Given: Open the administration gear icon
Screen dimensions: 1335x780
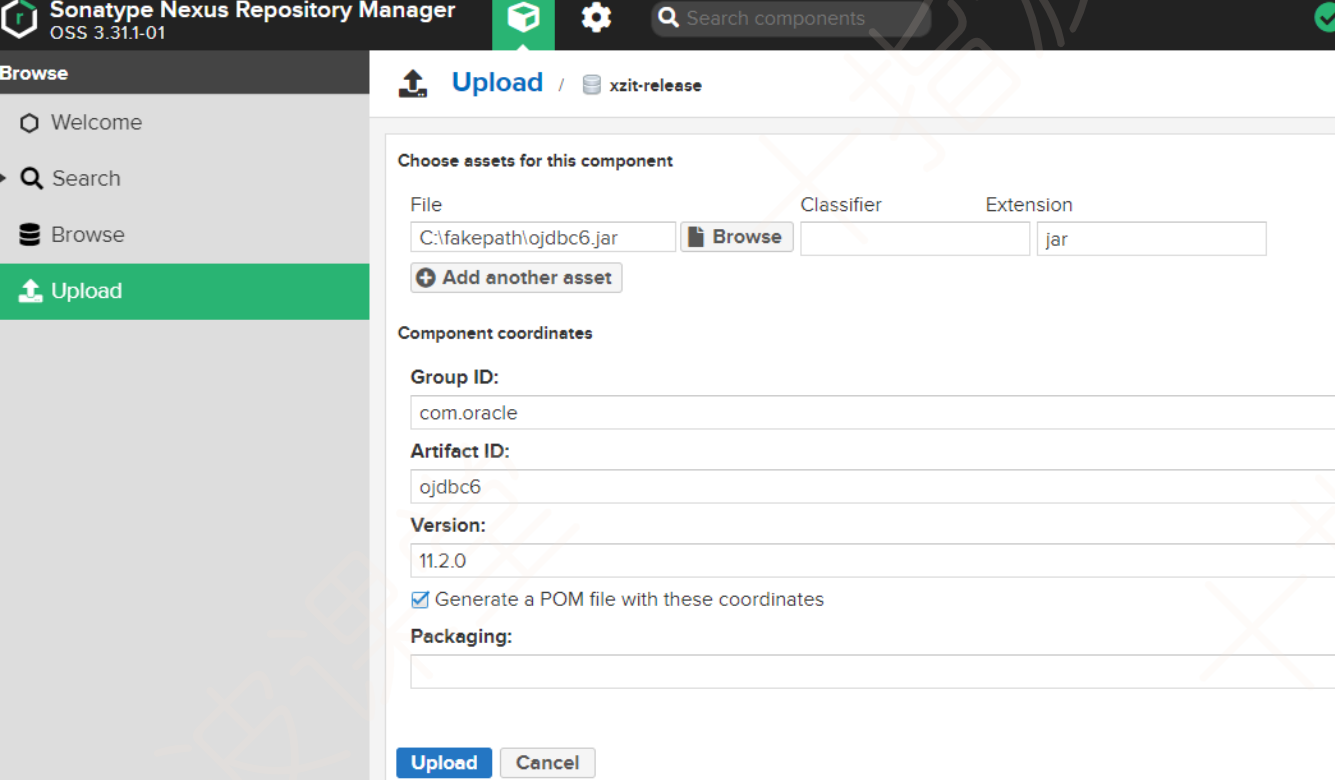Looking at the screenshot, I should coord(596,18).
